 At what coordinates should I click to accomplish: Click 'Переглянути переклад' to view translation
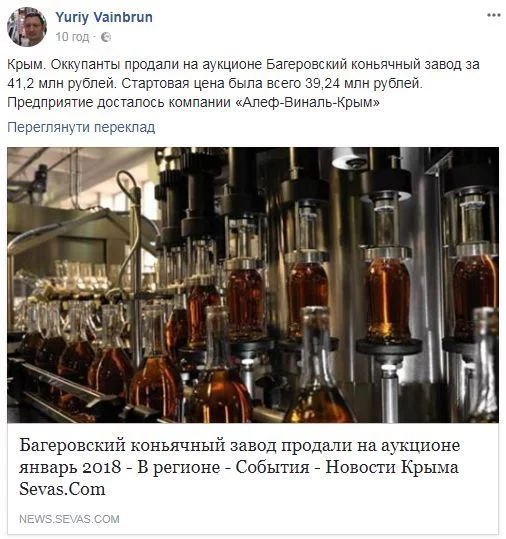coord(81,127)
